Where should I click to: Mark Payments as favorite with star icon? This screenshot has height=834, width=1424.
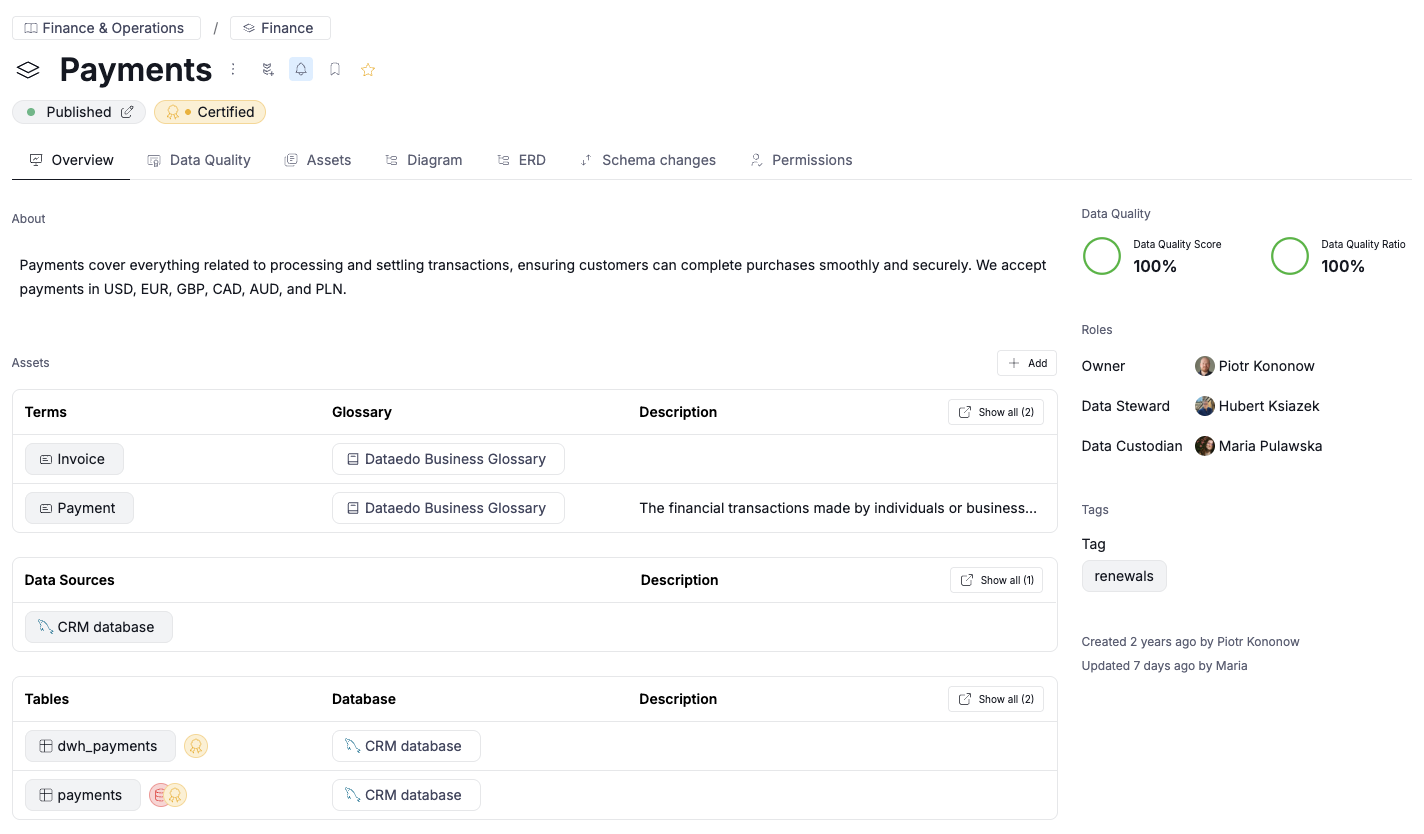[368, 69]
